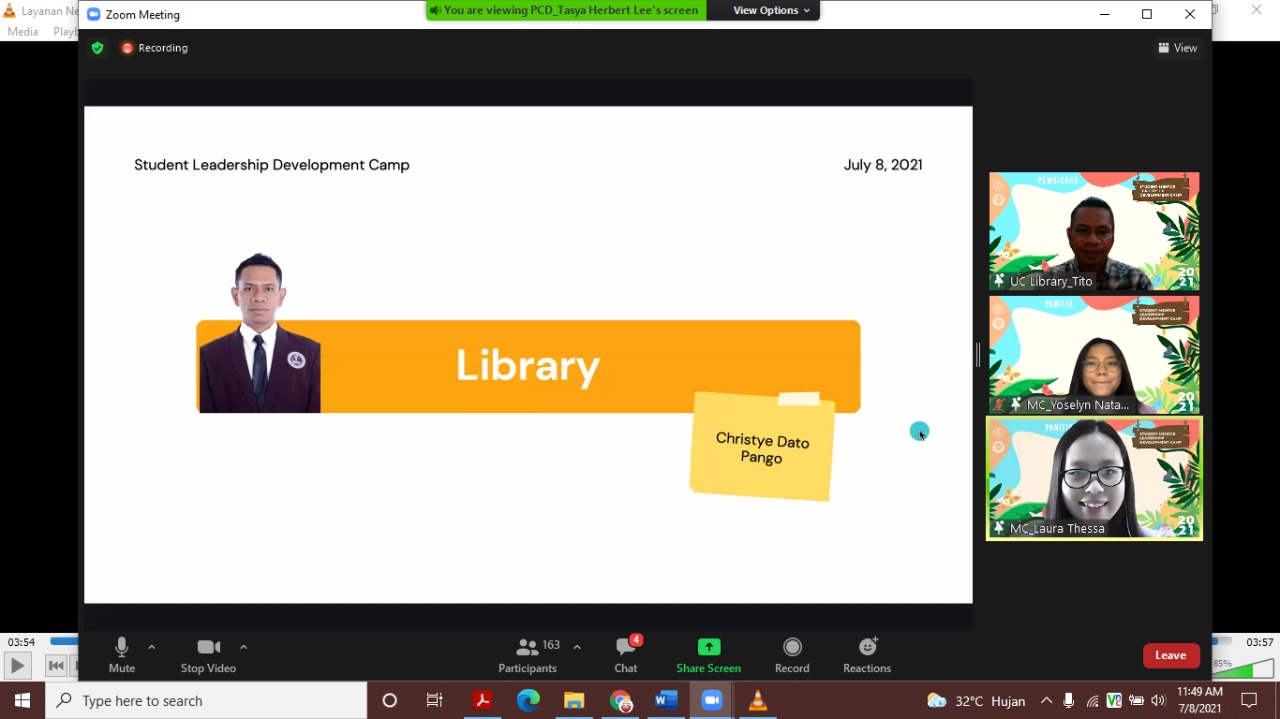This screenshot has width=1280, height=719.
Task: Select the MC_Laura Thessa video thumbnail
Action: (x=1094, y=478)
